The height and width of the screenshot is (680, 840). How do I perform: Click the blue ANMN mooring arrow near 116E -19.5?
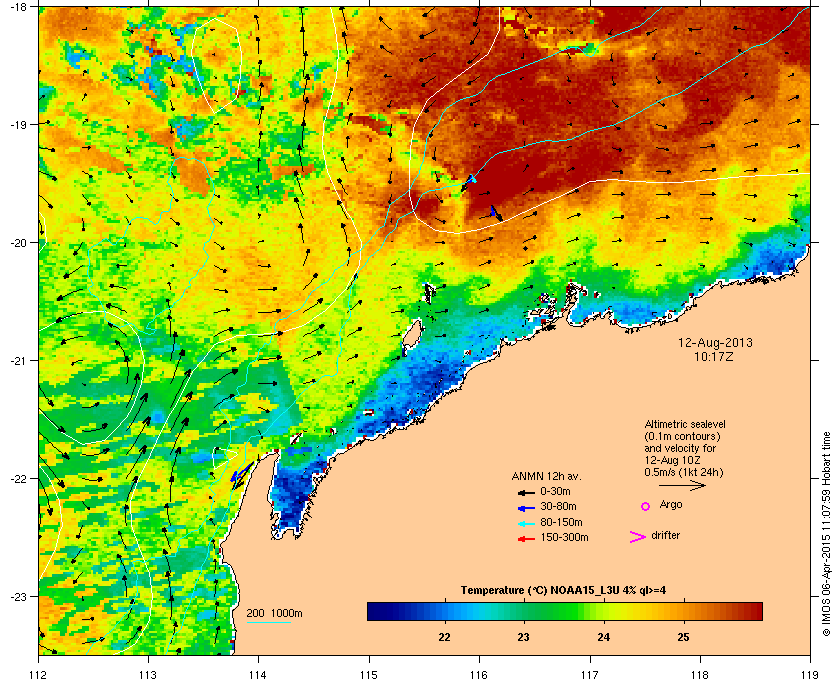pyautogui.click(x=470, y=180)
